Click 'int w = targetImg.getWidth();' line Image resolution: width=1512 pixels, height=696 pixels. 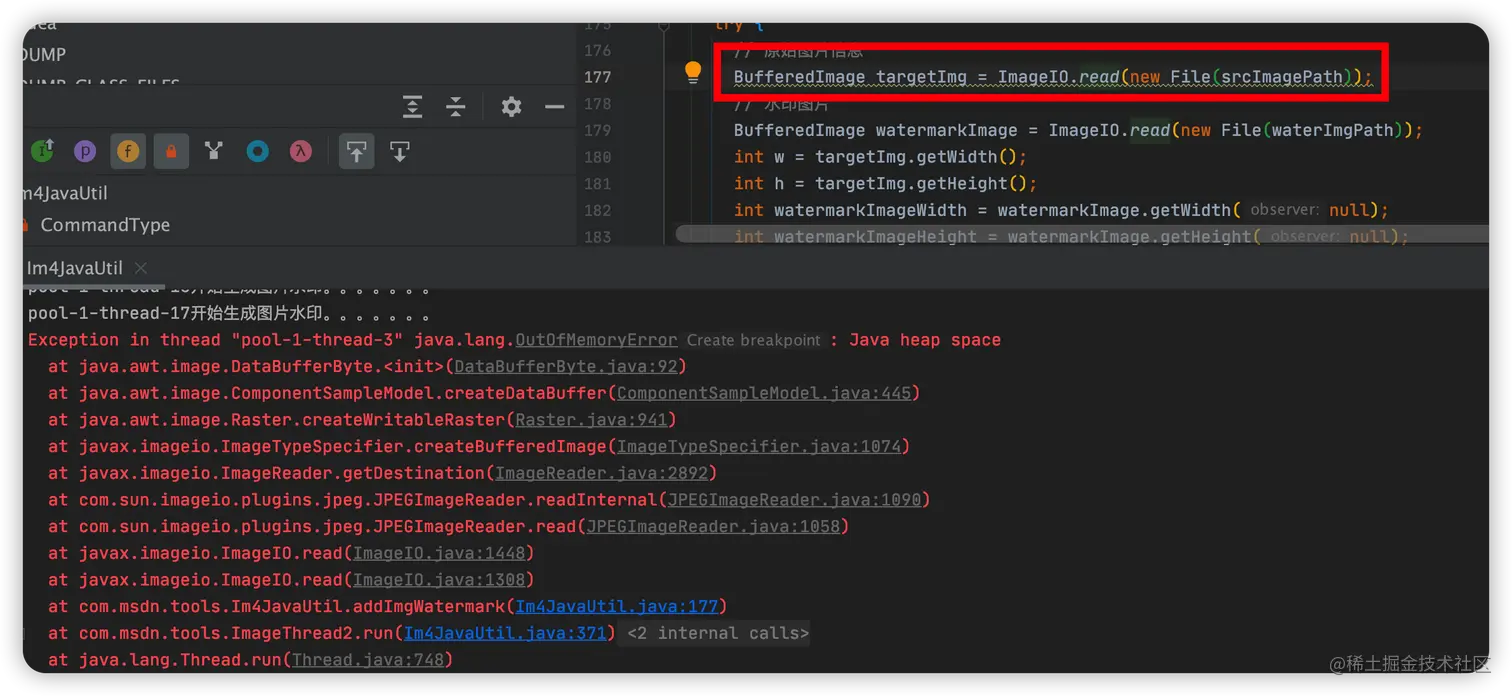point(881,157)
